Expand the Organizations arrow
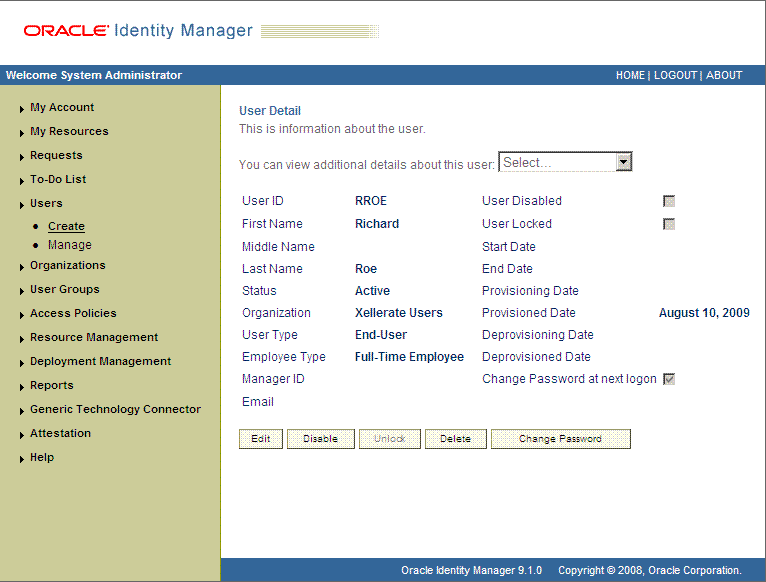The height and width of the screenshot is (582, 766). click(x=21, y=267)
